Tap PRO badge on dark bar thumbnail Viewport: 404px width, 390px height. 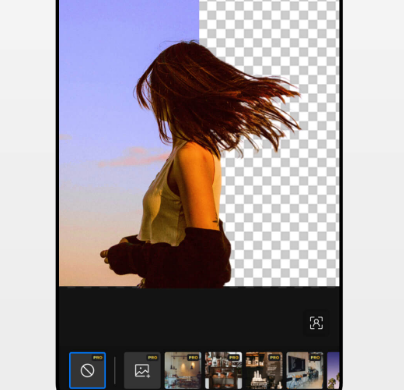[x=274, y=358]
